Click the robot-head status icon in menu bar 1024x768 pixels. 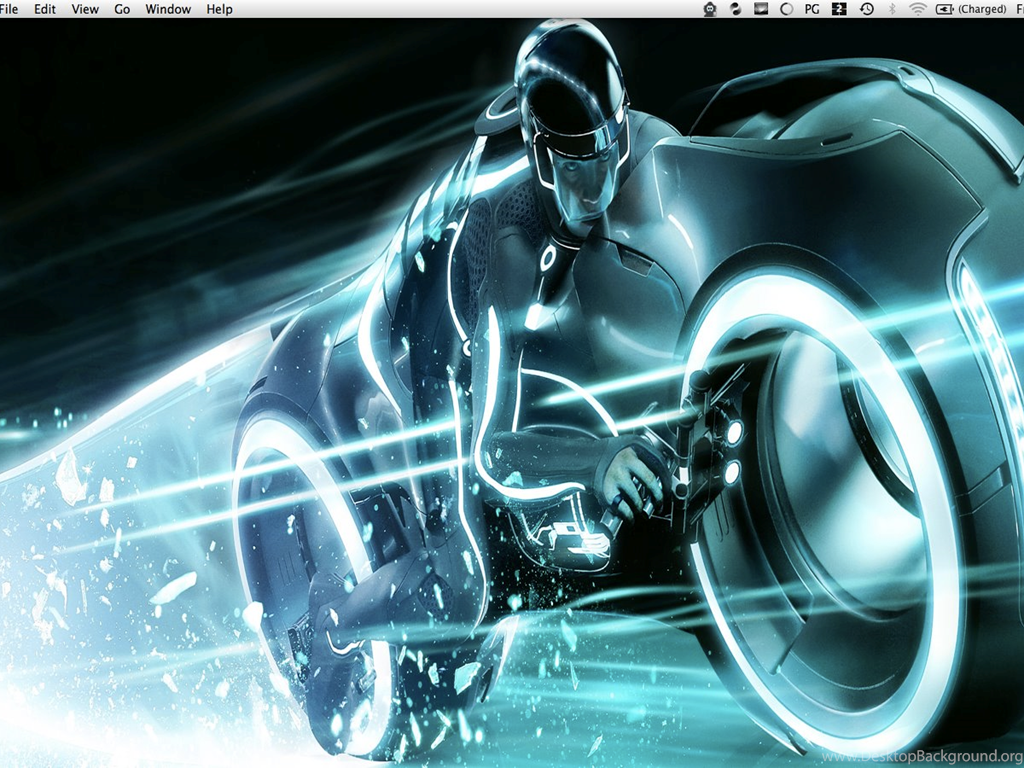pyautogui.click(x=710, y=9)
